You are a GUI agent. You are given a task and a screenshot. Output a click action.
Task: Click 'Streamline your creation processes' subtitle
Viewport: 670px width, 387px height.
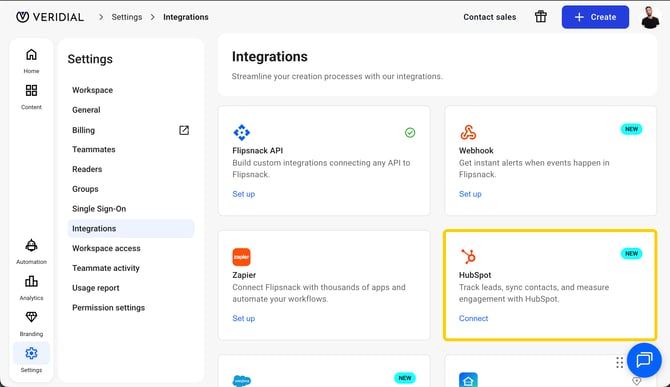pos(337,76)
